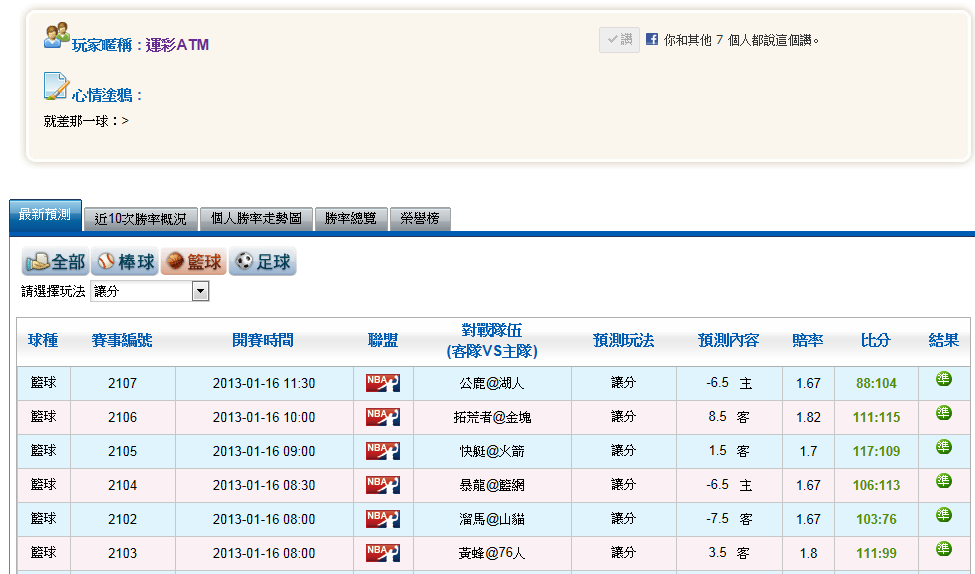Filter predictions by 棒球 baseball
The width and height of the screenshot is (975, 574).
click(126, 262)
